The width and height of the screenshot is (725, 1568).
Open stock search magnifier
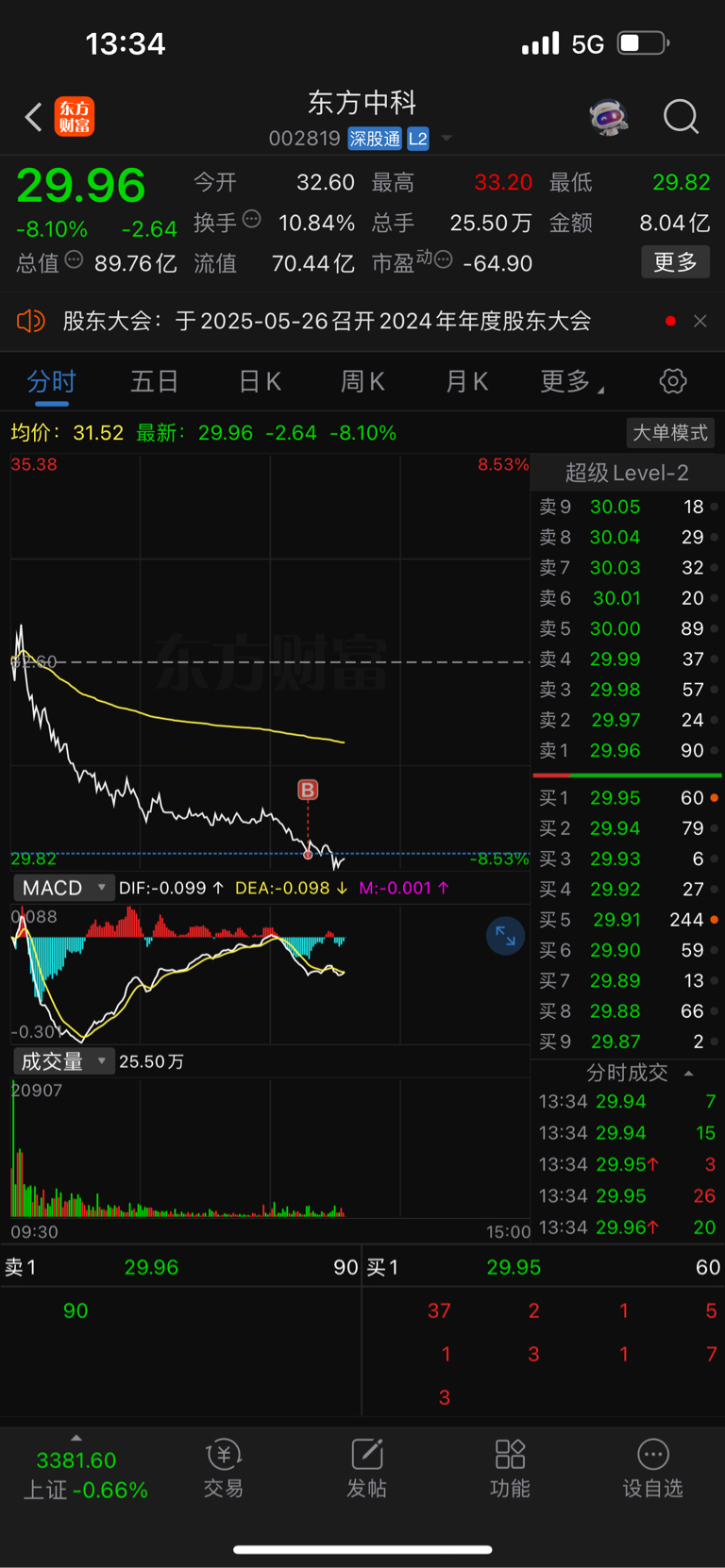coord(681,117)
